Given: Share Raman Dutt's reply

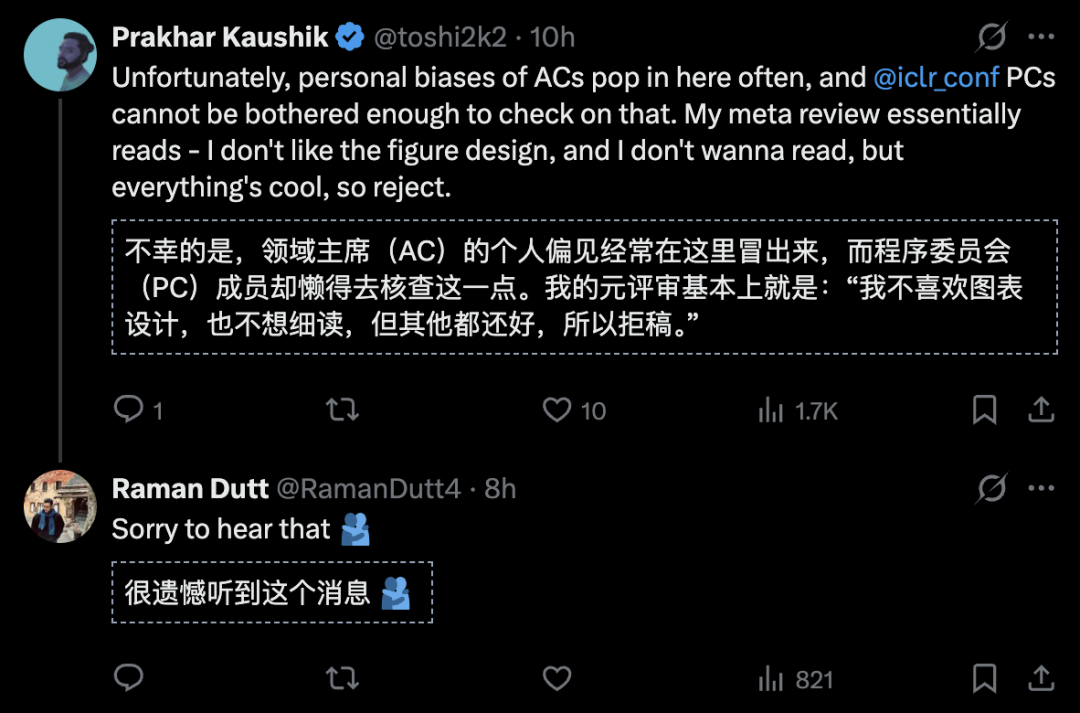Looking at the screenshot, I should 1041,679.
